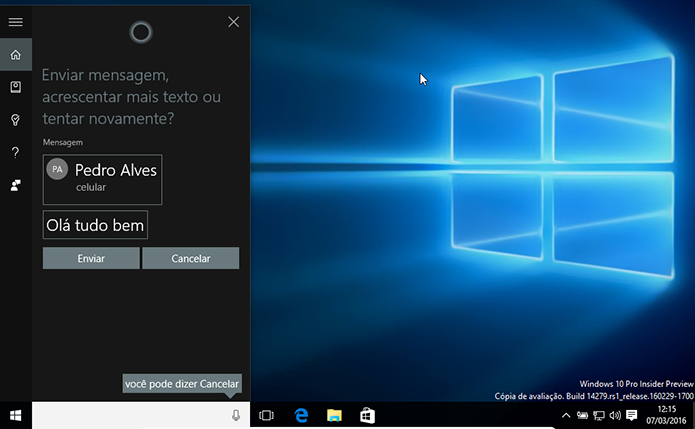Click the taskbar search input box
Viewport: 695px width, 429px height.
pos(131,415)
